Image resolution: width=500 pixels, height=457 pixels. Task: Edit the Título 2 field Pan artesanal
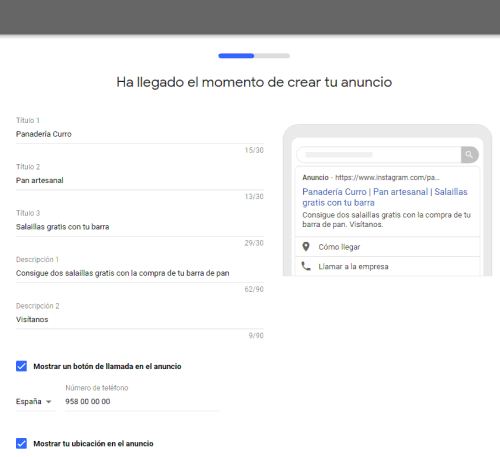[140, 180]
